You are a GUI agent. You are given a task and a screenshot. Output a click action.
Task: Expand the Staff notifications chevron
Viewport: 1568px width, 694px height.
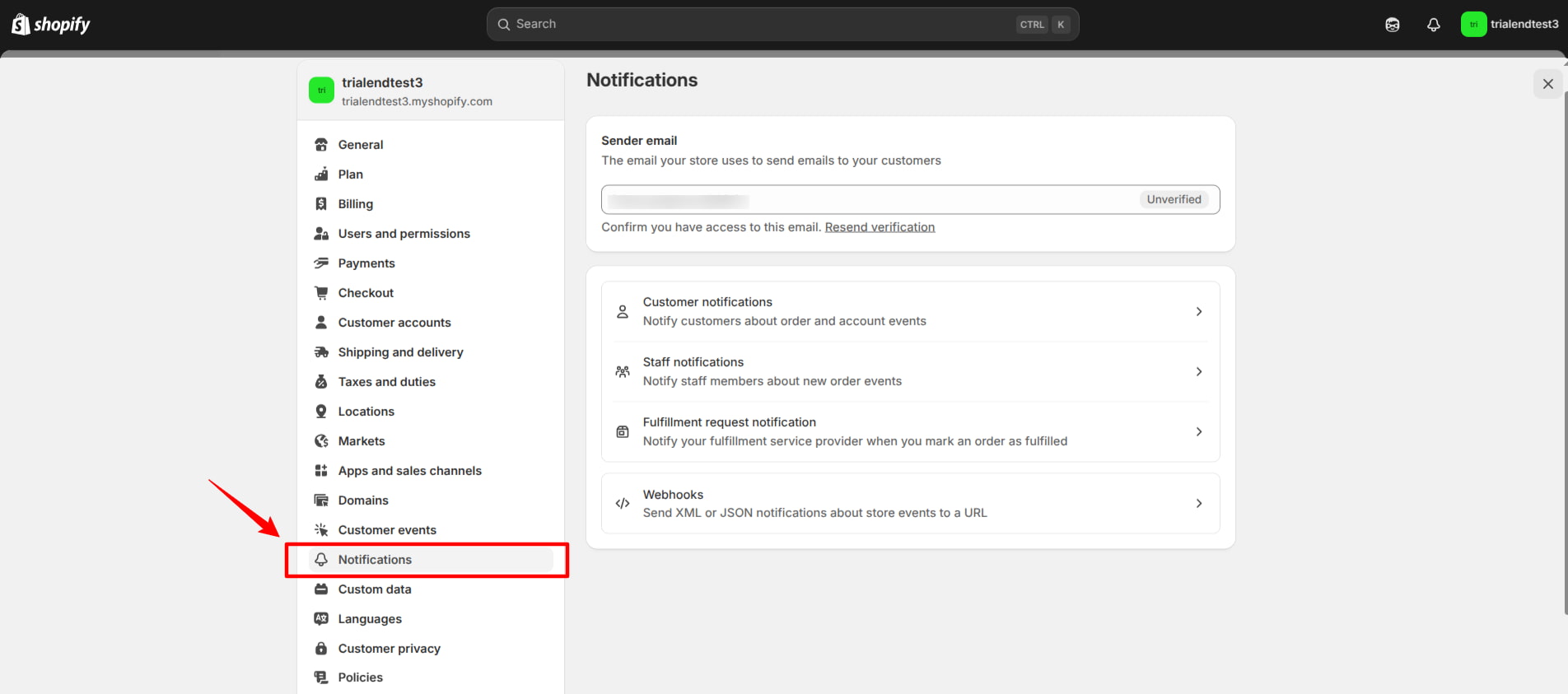click(x=1198, y=372)
